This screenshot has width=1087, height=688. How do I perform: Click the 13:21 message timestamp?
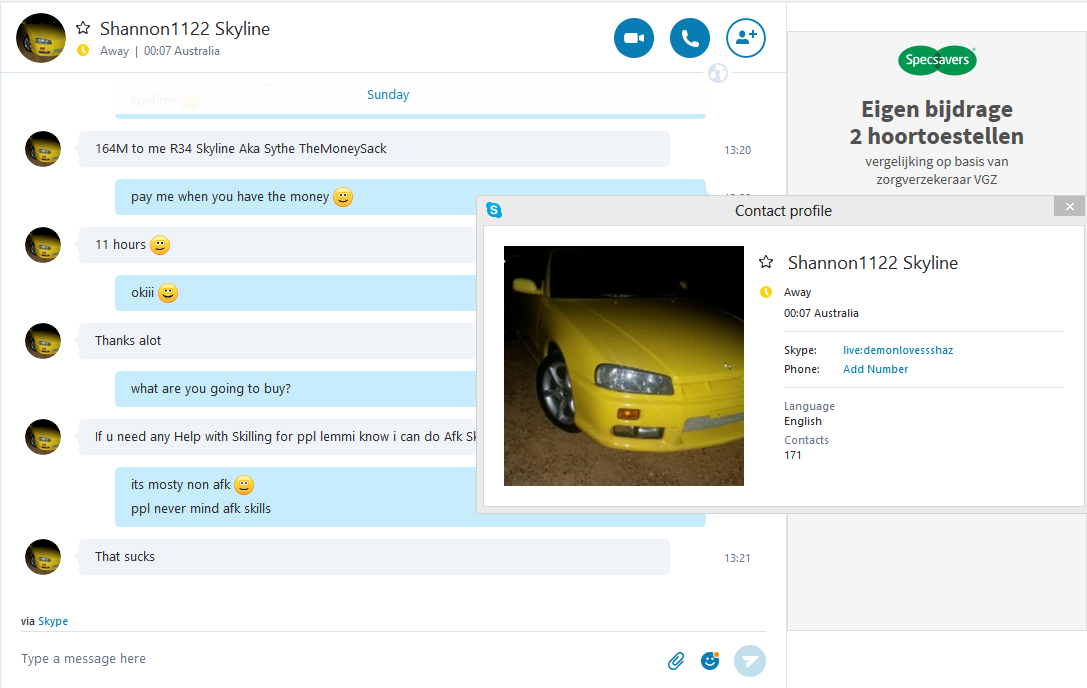pos(738,558)
